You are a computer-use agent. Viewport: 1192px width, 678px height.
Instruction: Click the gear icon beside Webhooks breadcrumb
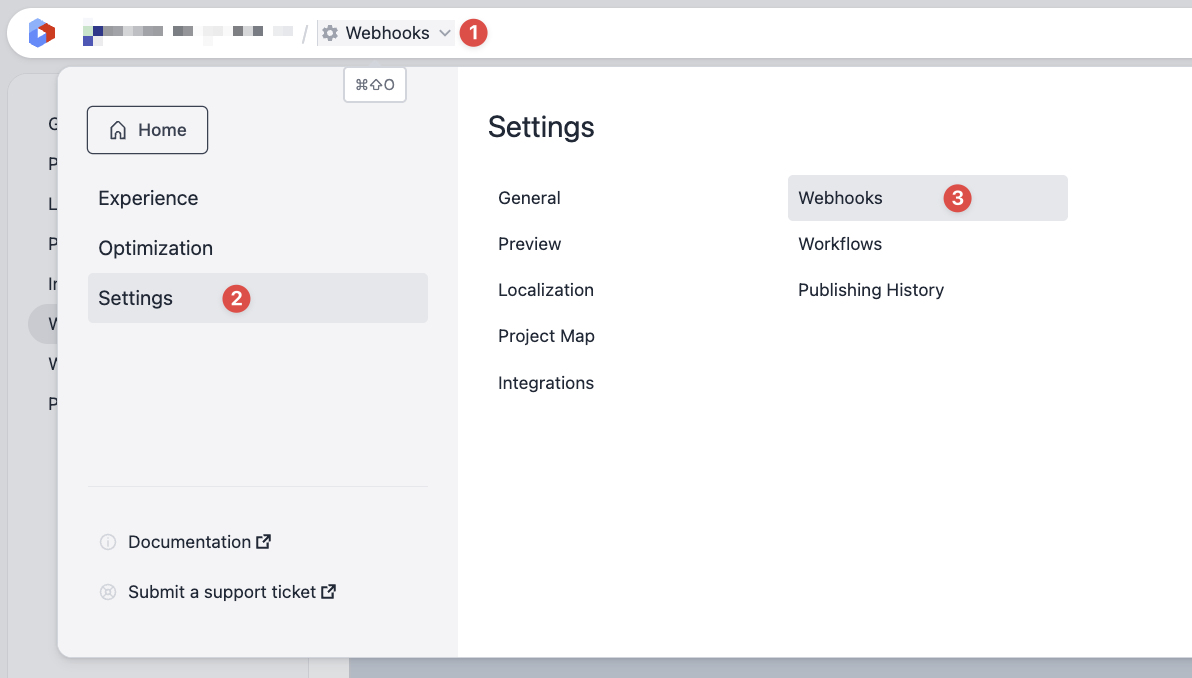330,33
